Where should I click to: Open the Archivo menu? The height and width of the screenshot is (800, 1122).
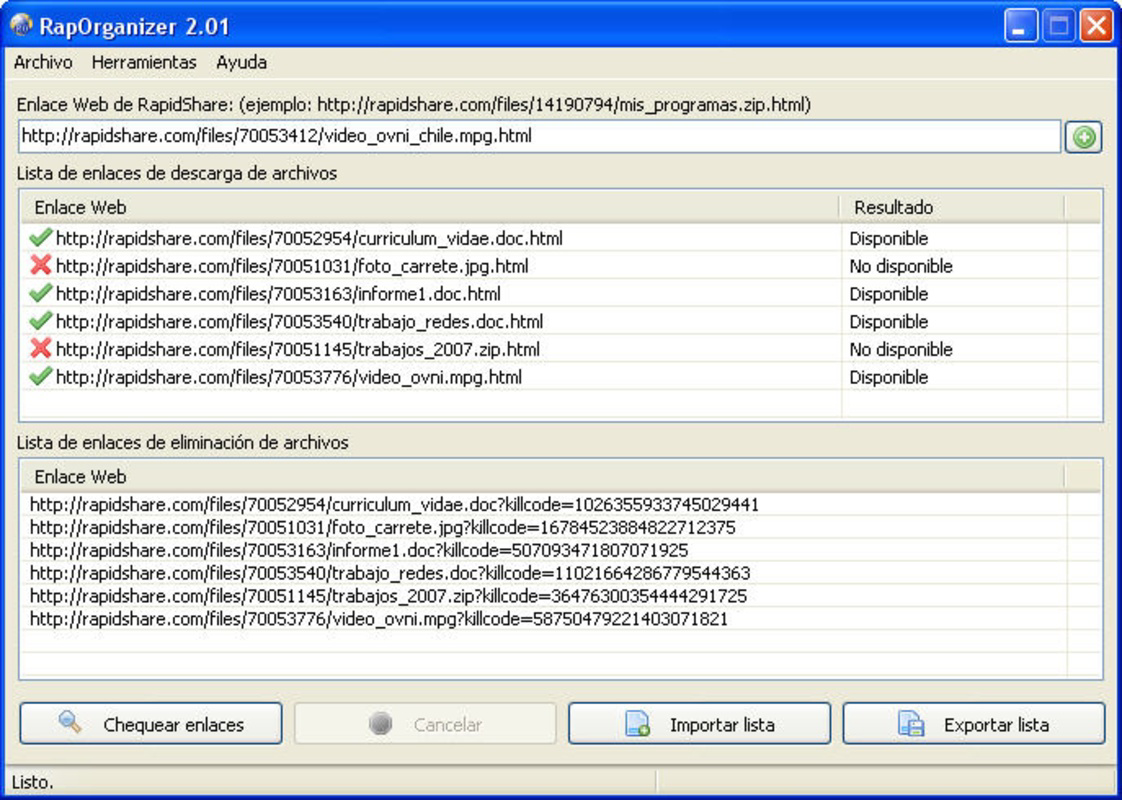click(x=43, y=62)
